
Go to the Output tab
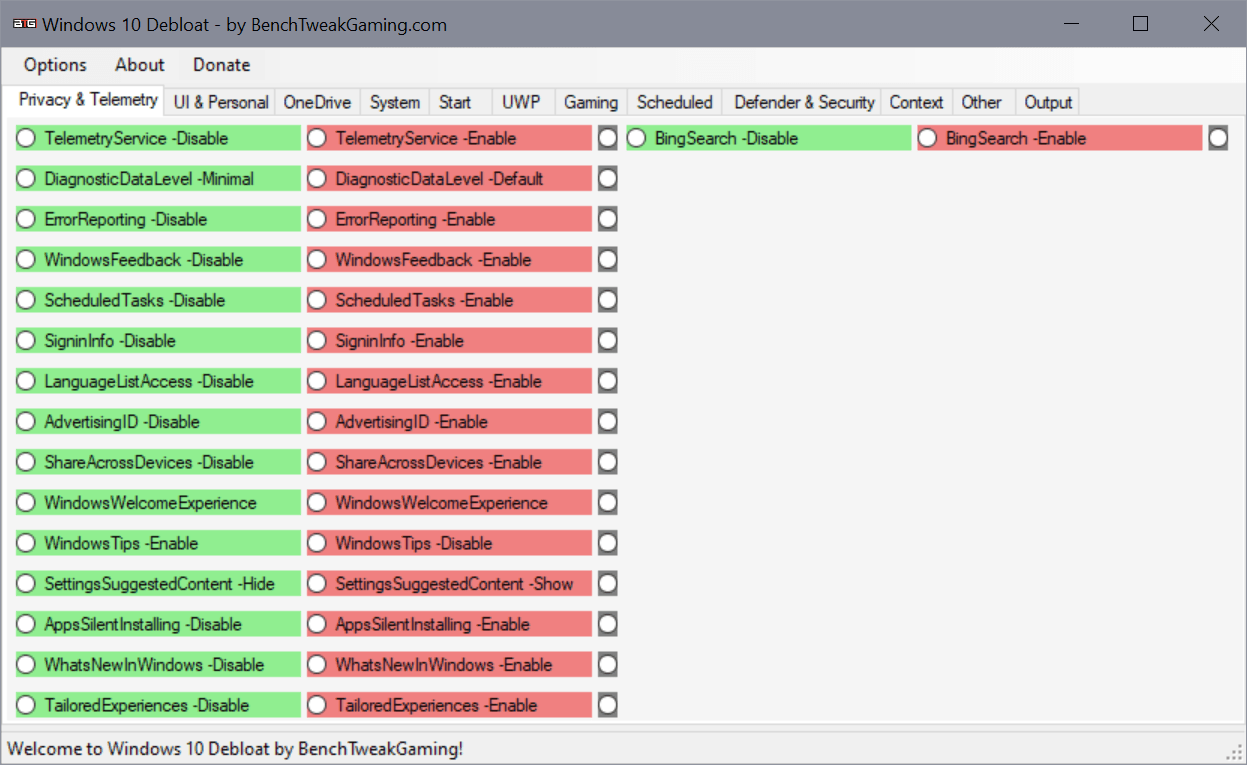1048,102
